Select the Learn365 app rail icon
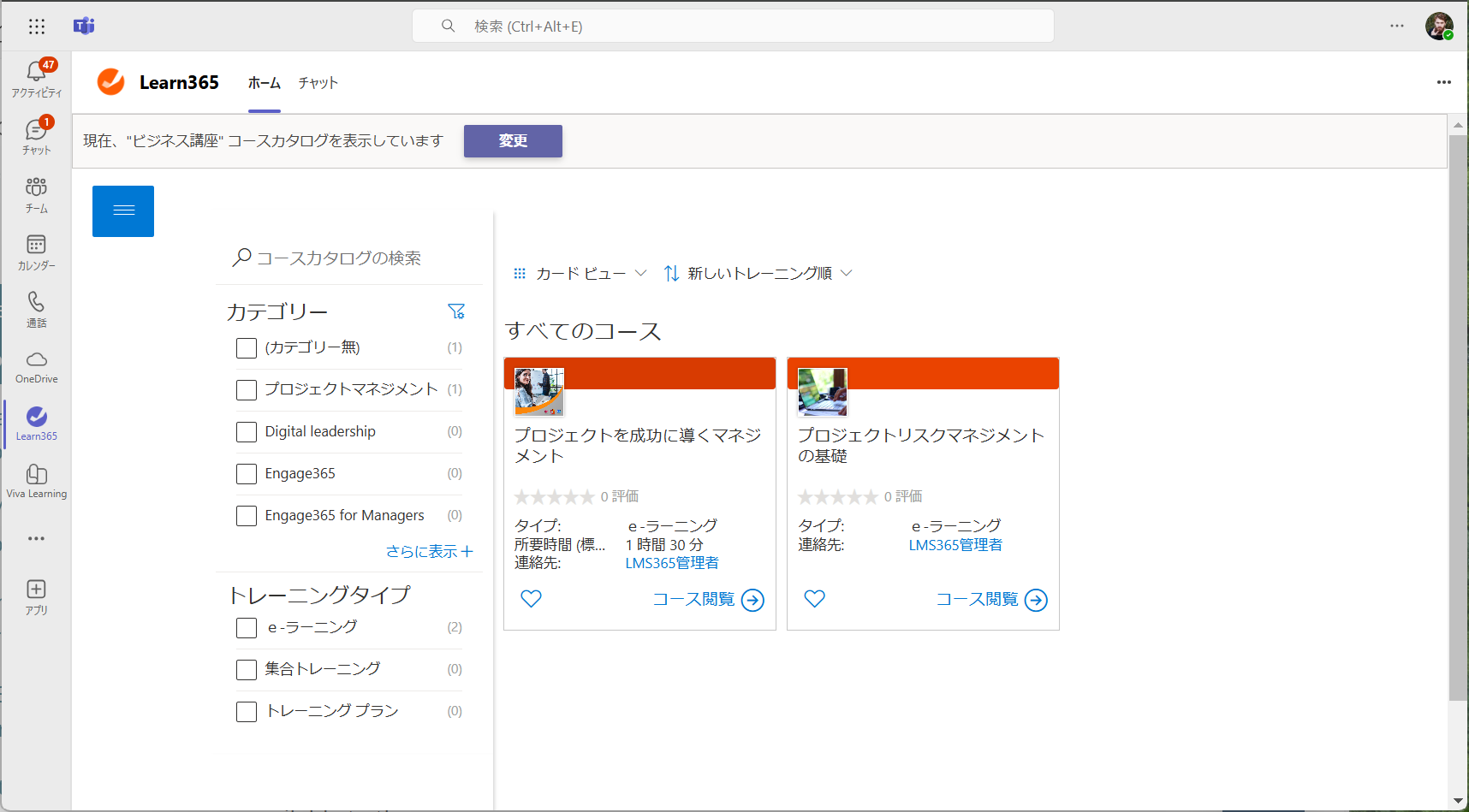Viewport: 1469px width, 812px height. (37, 424)
